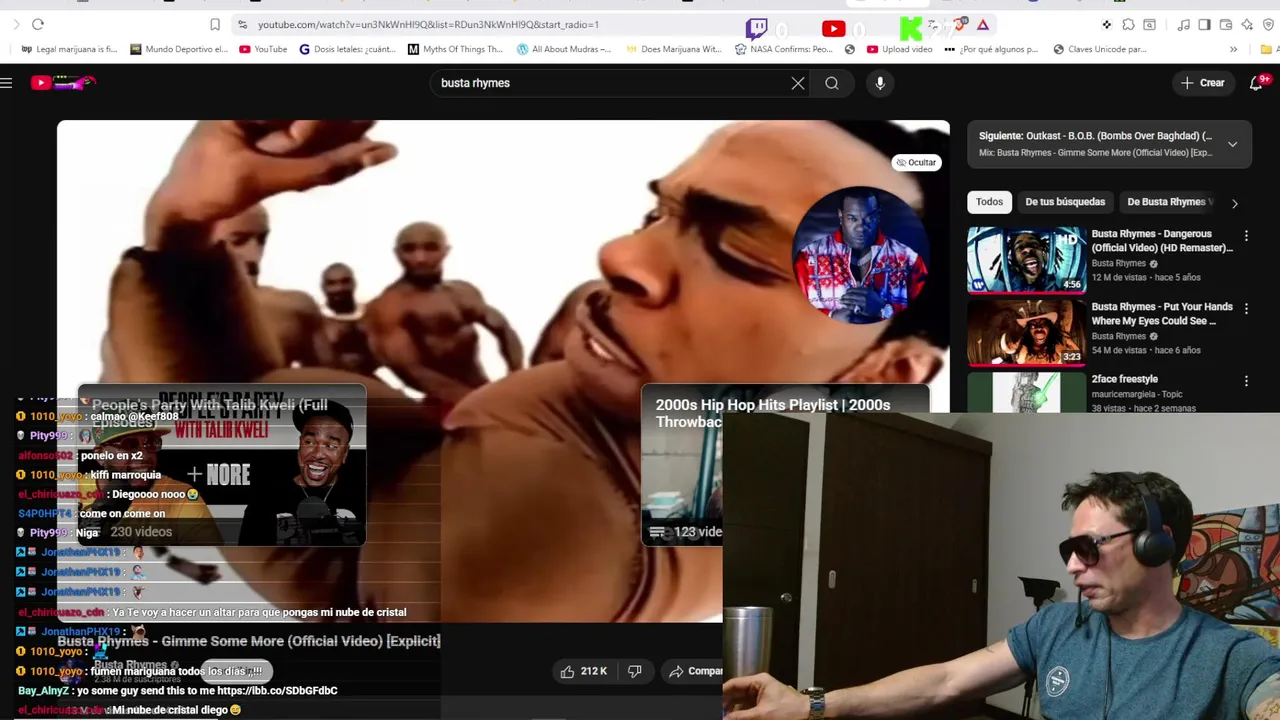Click the Busta Rhymes Dangerous video title

coord(1161,241)
